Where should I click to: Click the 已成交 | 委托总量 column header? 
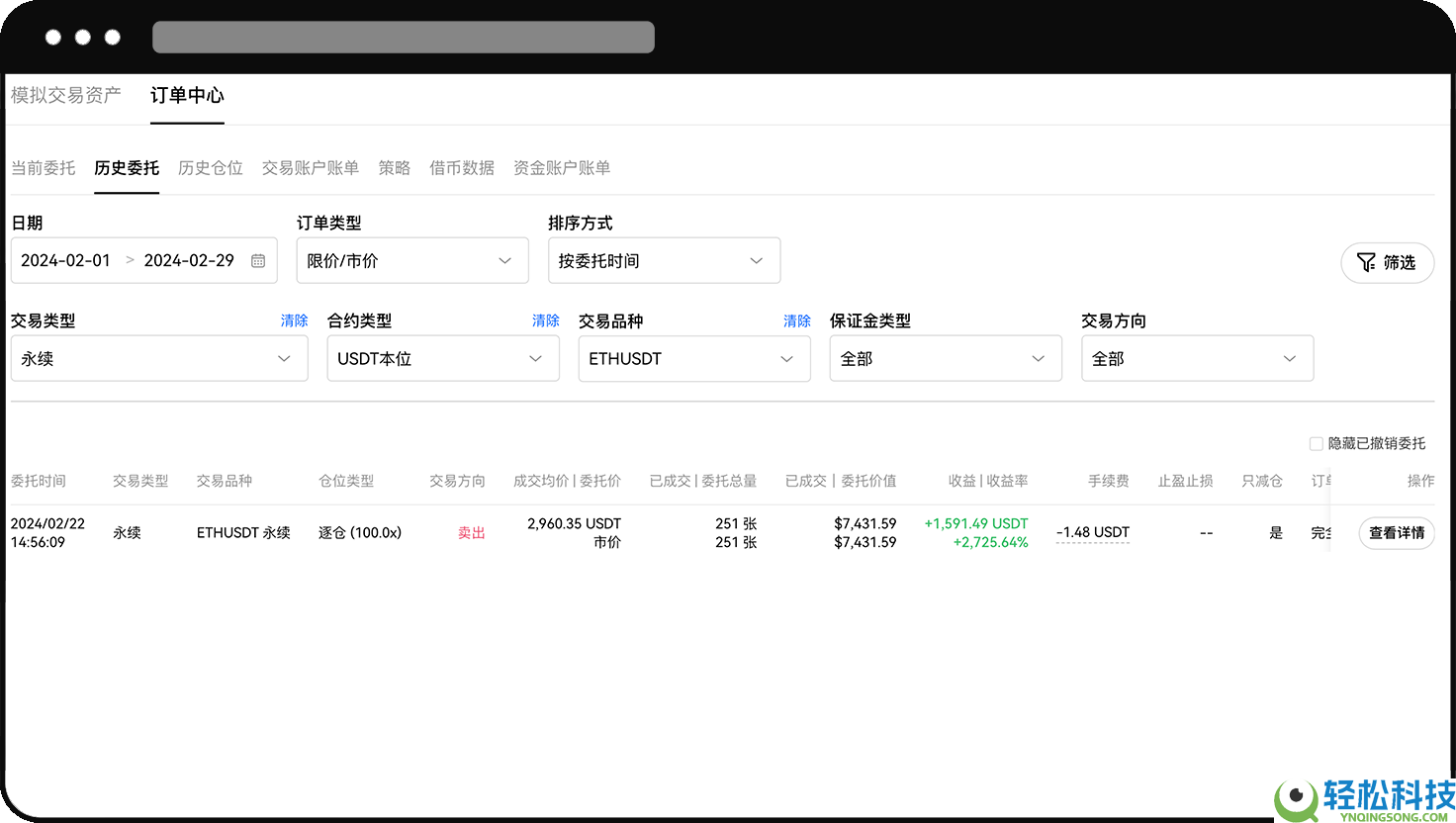703,481
